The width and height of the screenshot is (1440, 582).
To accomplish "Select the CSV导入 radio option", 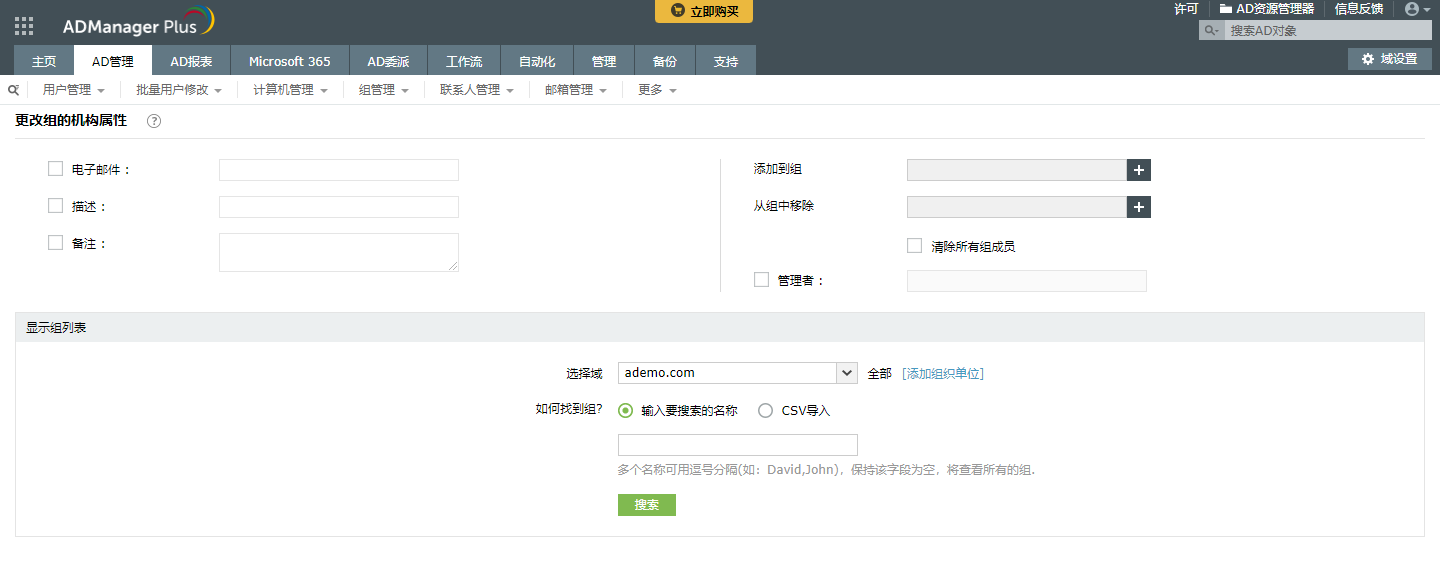I will pyautogui.click(x=766, y=410).
